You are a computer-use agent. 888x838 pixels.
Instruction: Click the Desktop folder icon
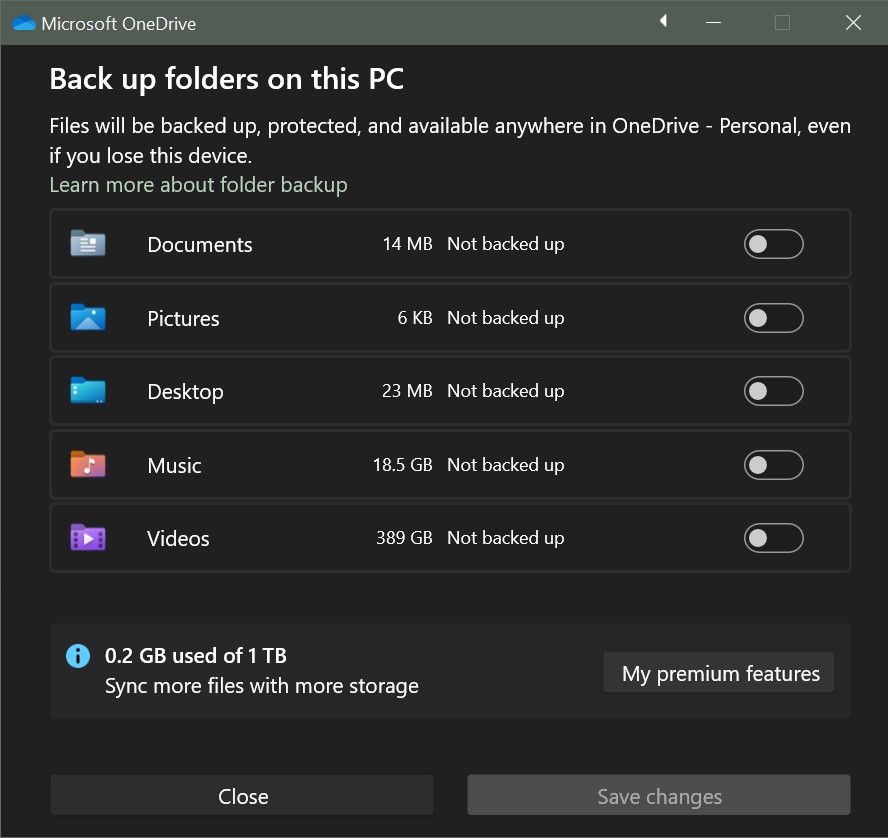click(x=88, y=391)
